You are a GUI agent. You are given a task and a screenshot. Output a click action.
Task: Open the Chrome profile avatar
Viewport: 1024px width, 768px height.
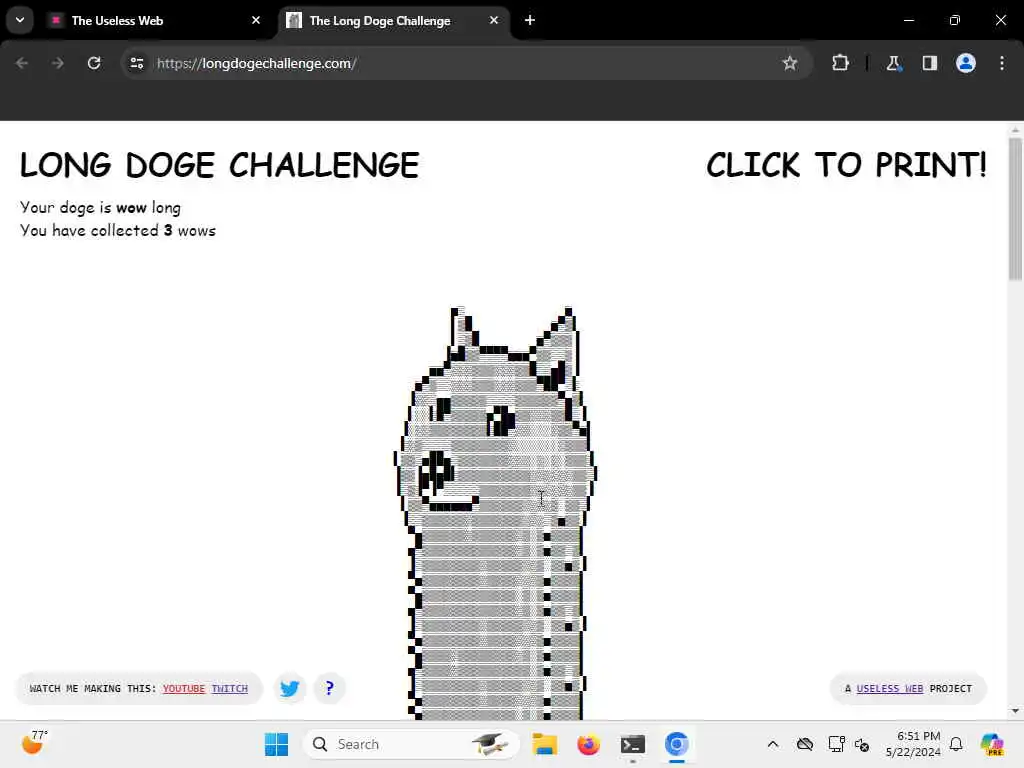(x=966, y=63)
